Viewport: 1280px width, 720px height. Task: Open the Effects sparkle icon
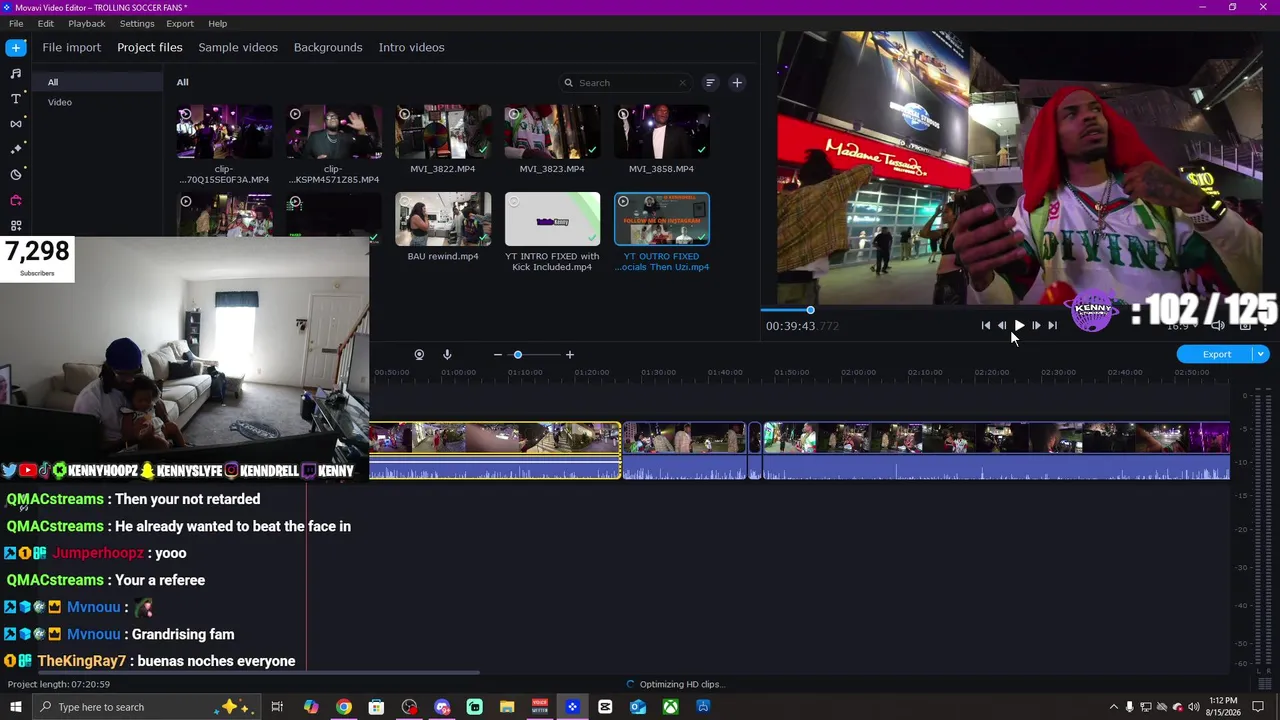pyautogui.click(x=16, y=149)
